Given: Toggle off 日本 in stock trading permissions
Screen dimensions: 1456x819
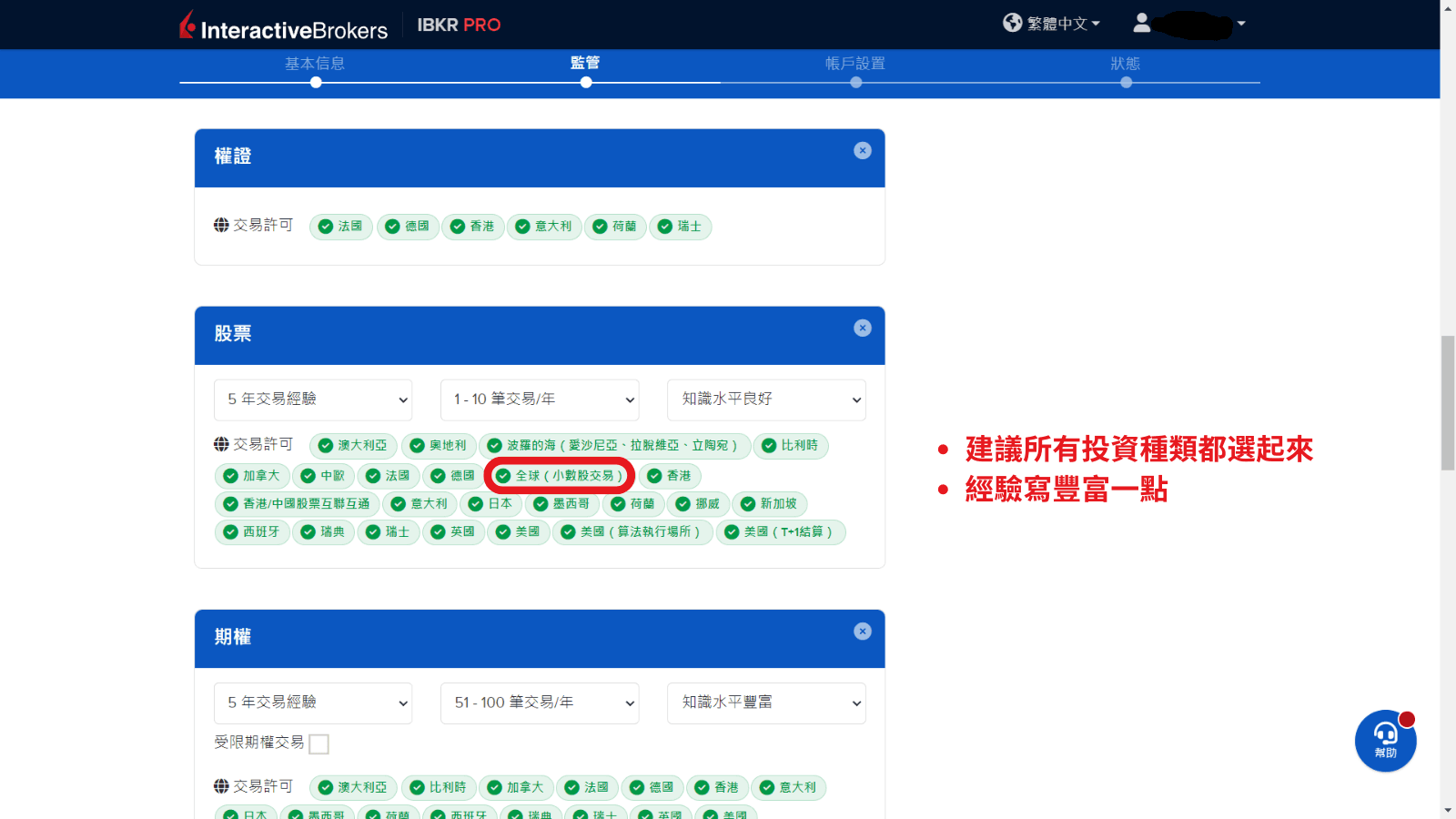Looking at the screenshot, I should tap(490, 504).
